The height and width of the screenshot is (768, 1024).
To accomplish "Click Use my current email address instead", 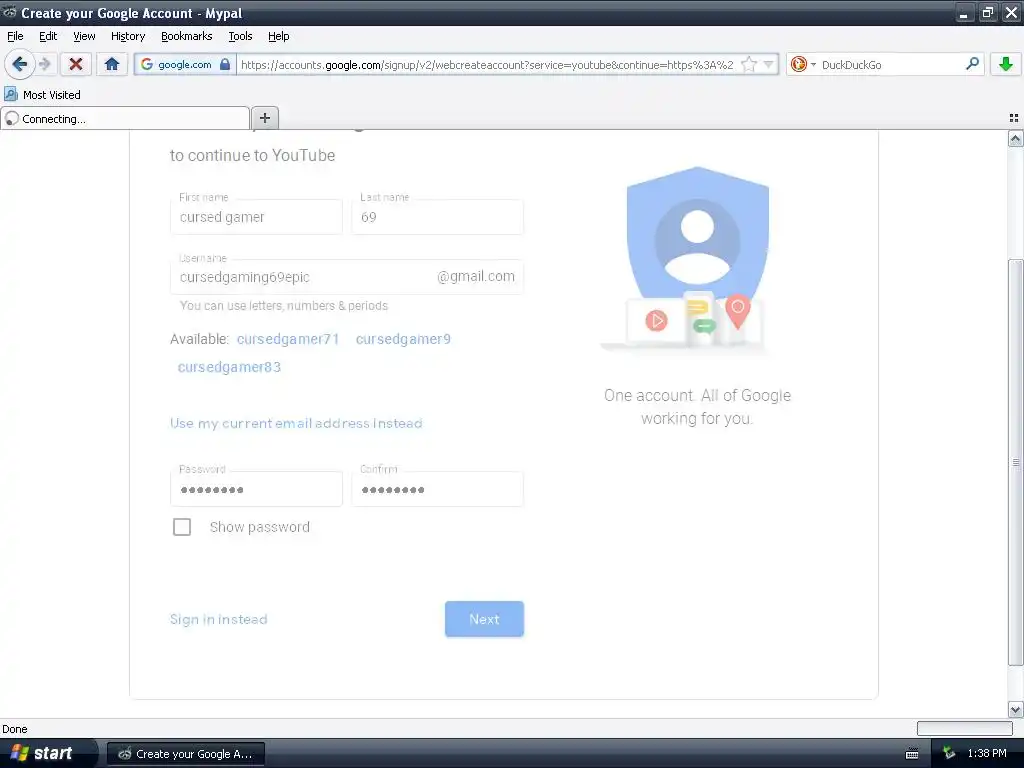I will coord(296,423).
